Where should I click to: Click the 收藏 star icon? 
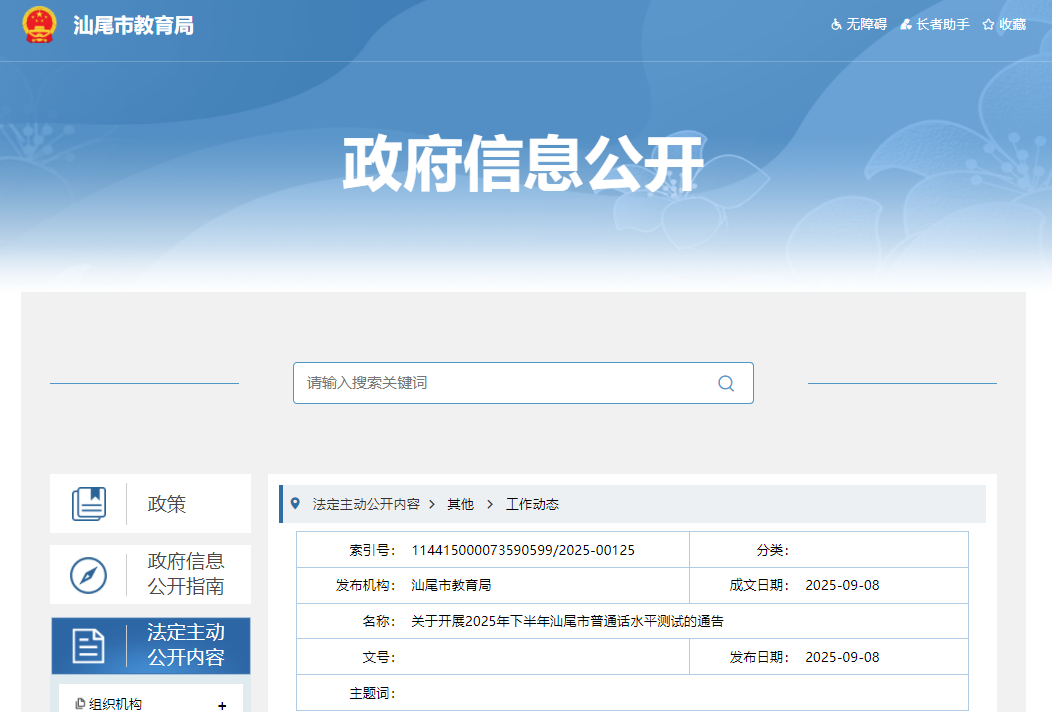(988, 24)
